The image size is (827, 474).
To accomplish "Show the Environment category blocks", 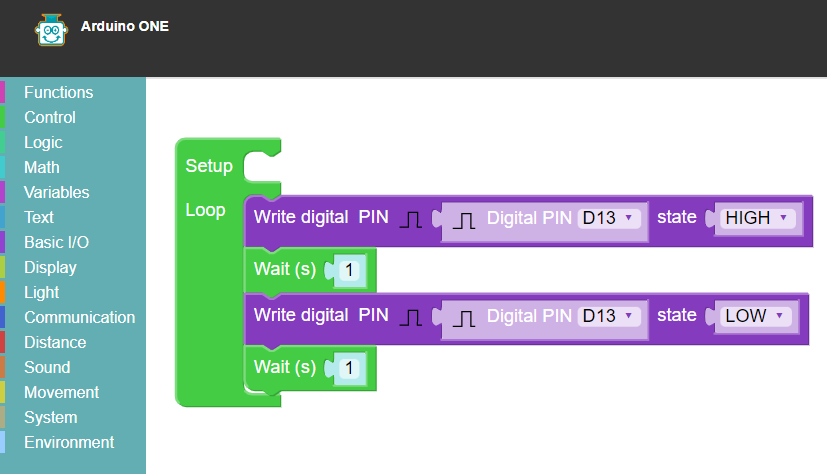I will tap(69, 442).
